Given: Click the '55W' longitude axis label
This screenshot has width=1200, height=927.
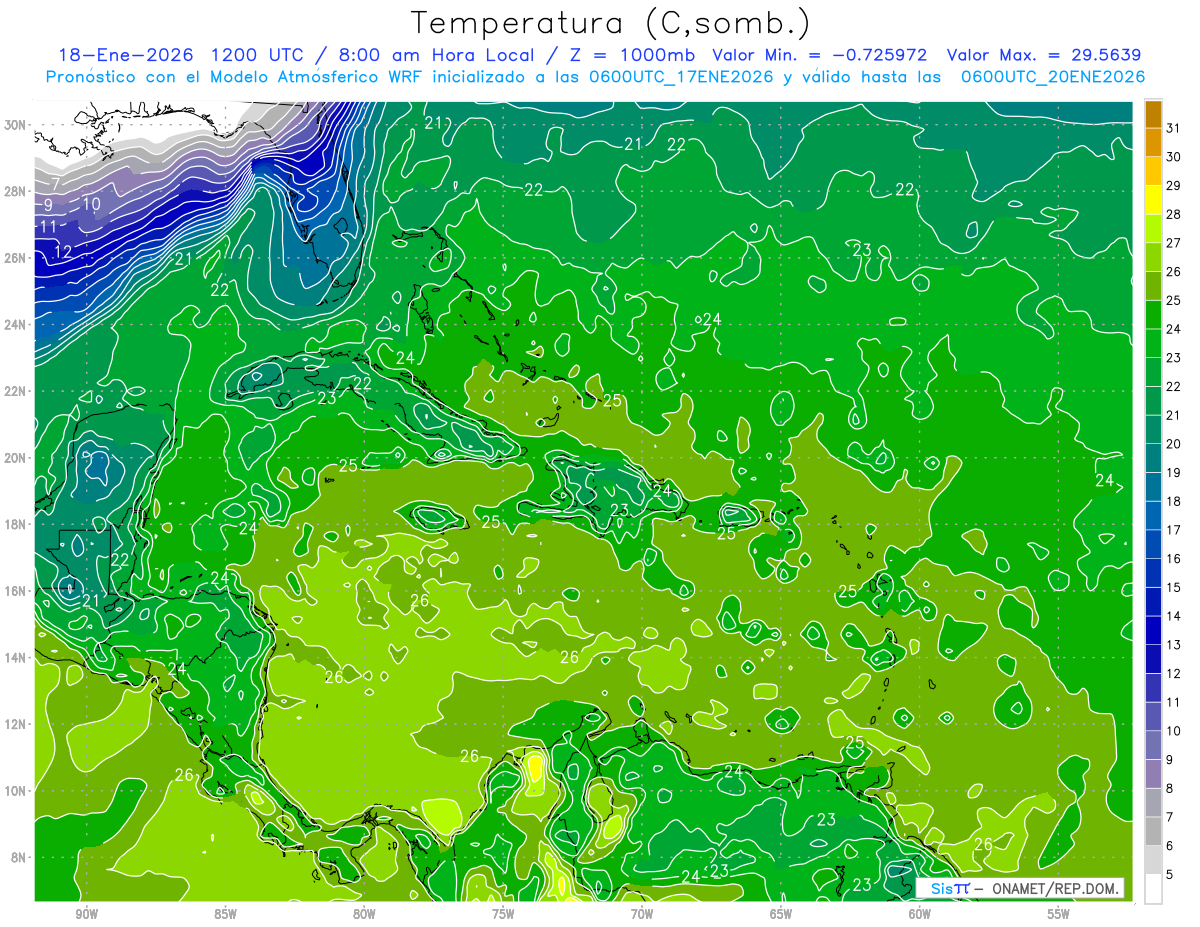Looking at the screenshot, I should (1059, 914).
